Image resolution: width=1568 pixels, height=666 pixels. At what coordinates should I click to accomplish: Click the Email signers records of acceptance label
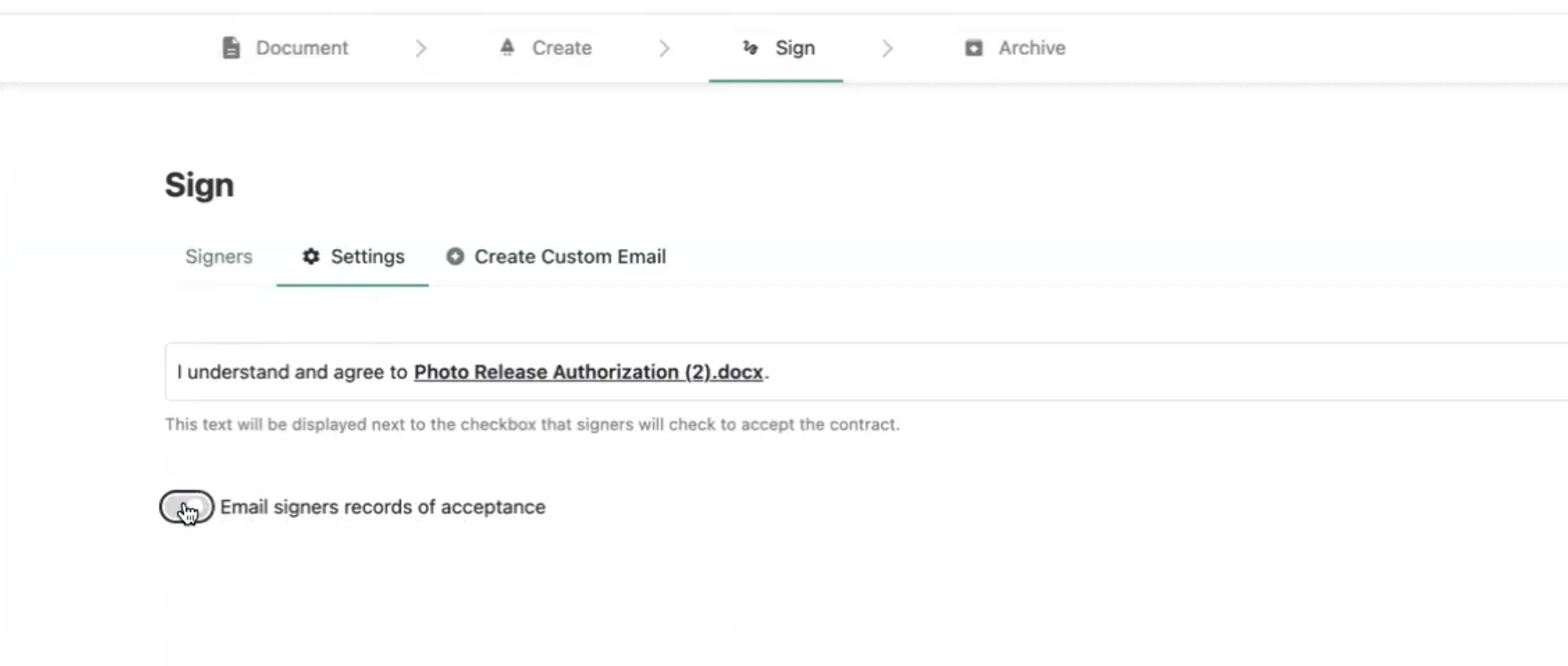[382, 507]
